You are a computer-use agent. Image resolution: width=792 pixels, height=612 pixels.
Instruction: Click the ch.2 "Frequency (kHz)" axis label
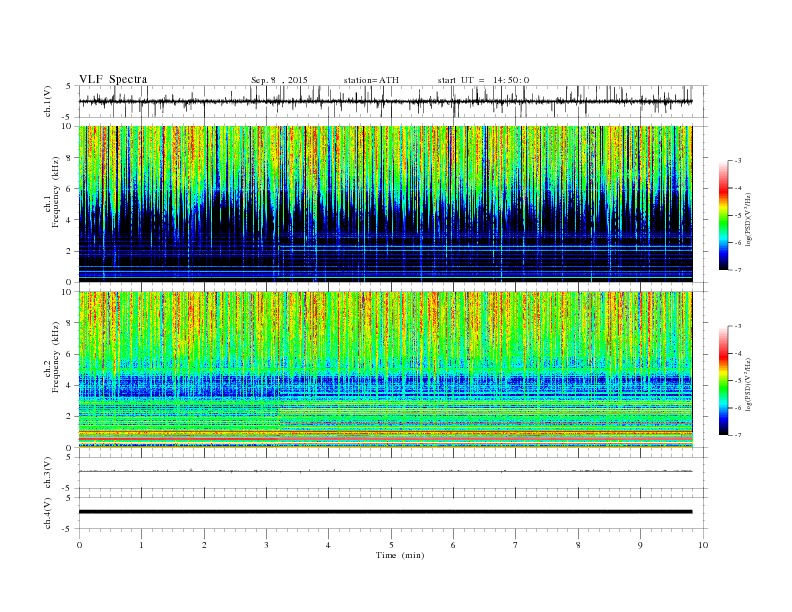56,356
